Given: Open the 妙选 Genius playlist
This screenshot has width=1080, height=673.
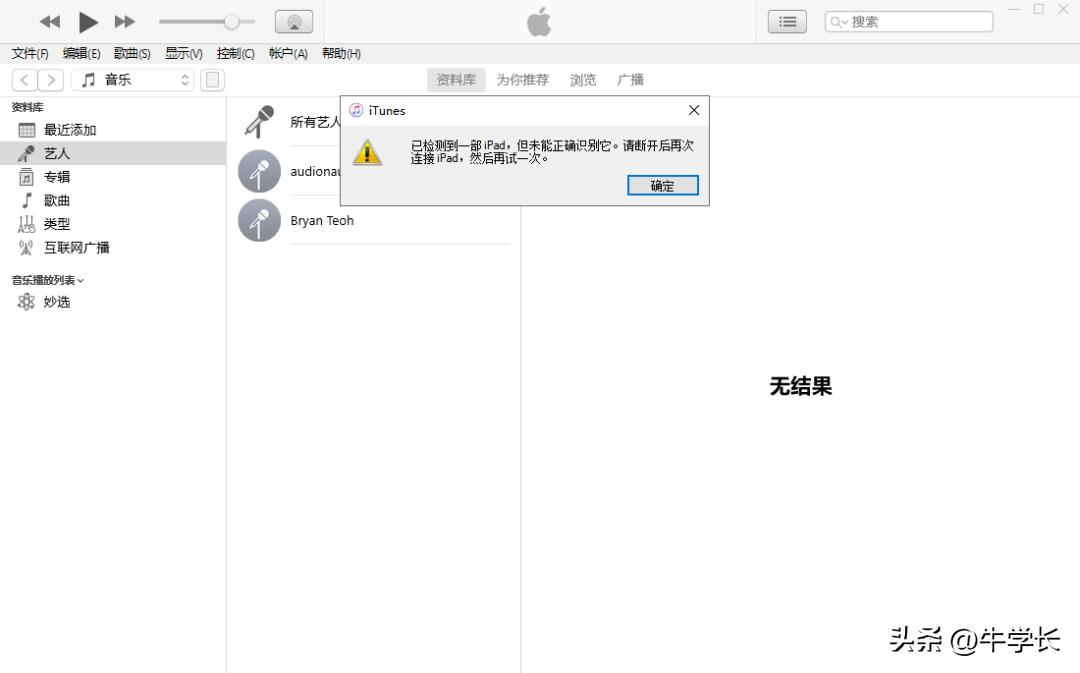Looking at the screenshot, I should pos(54,301).
